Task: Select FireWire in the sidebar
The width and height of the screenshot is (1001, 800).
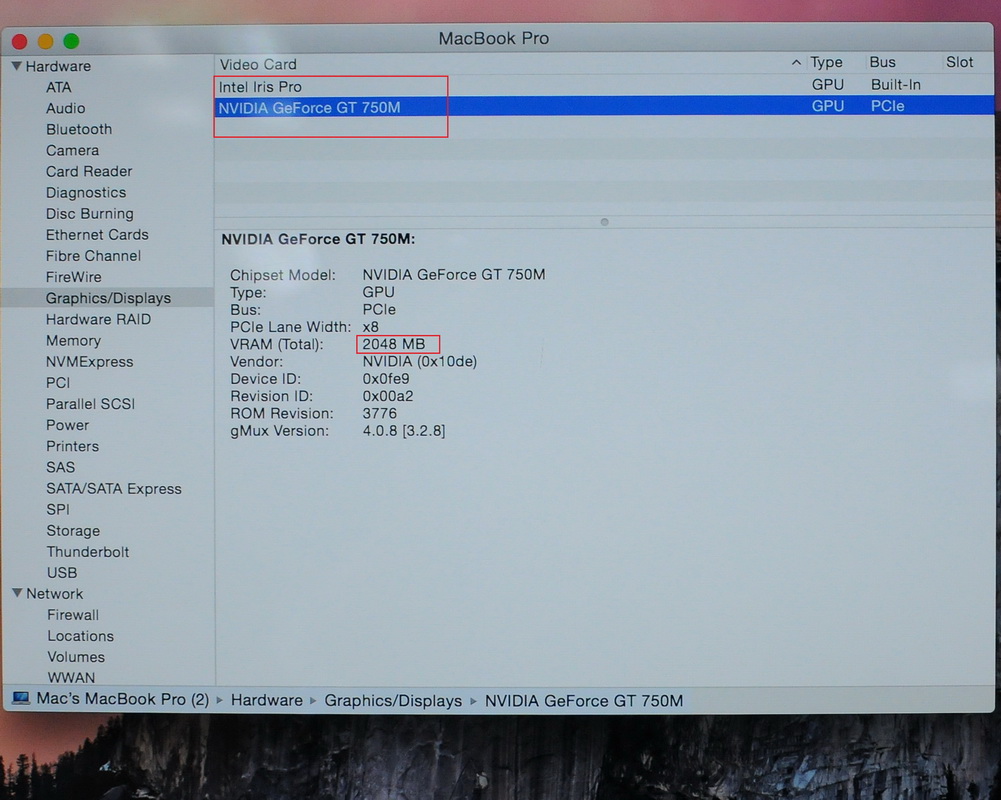Action: (x=74, y=277)
